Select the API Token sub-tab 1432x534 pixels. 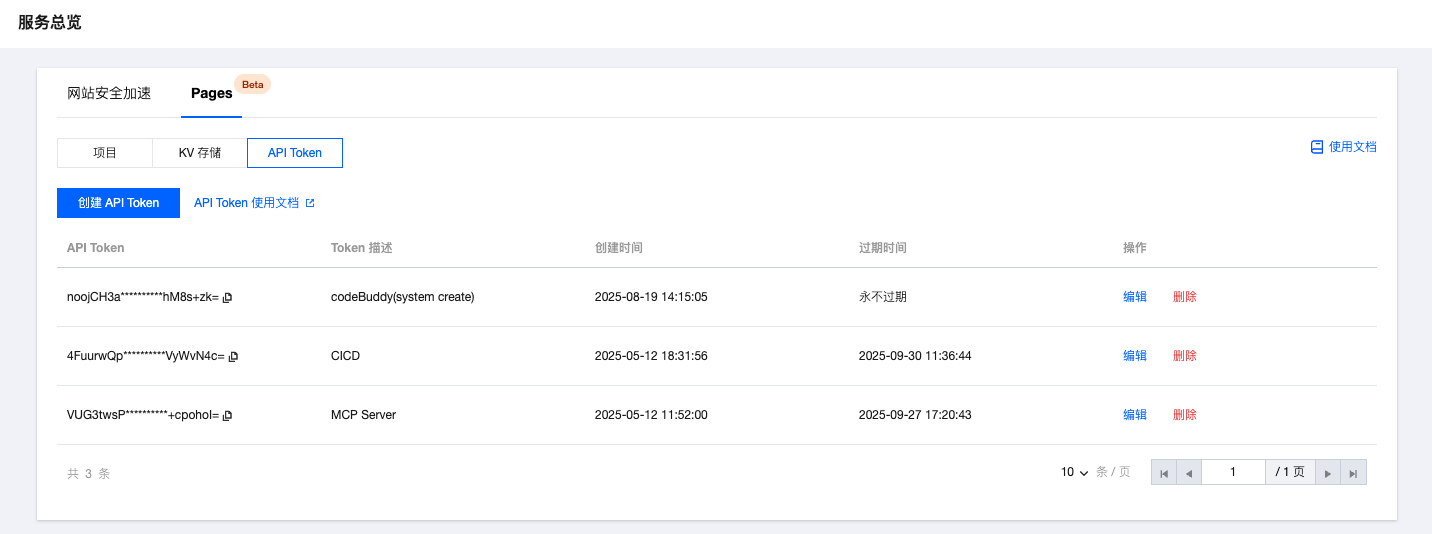tap(295, 153)
